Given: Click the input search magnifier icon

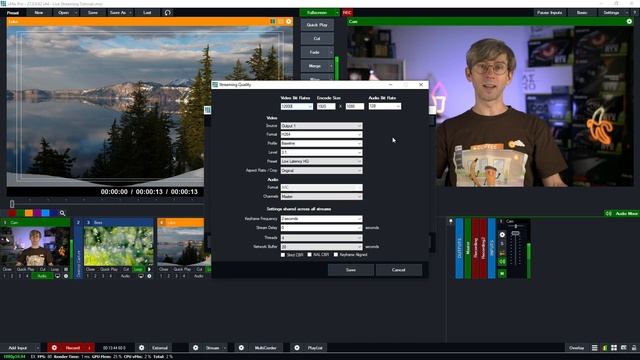Looking at the screenshot, I should (x=62, y=213).
